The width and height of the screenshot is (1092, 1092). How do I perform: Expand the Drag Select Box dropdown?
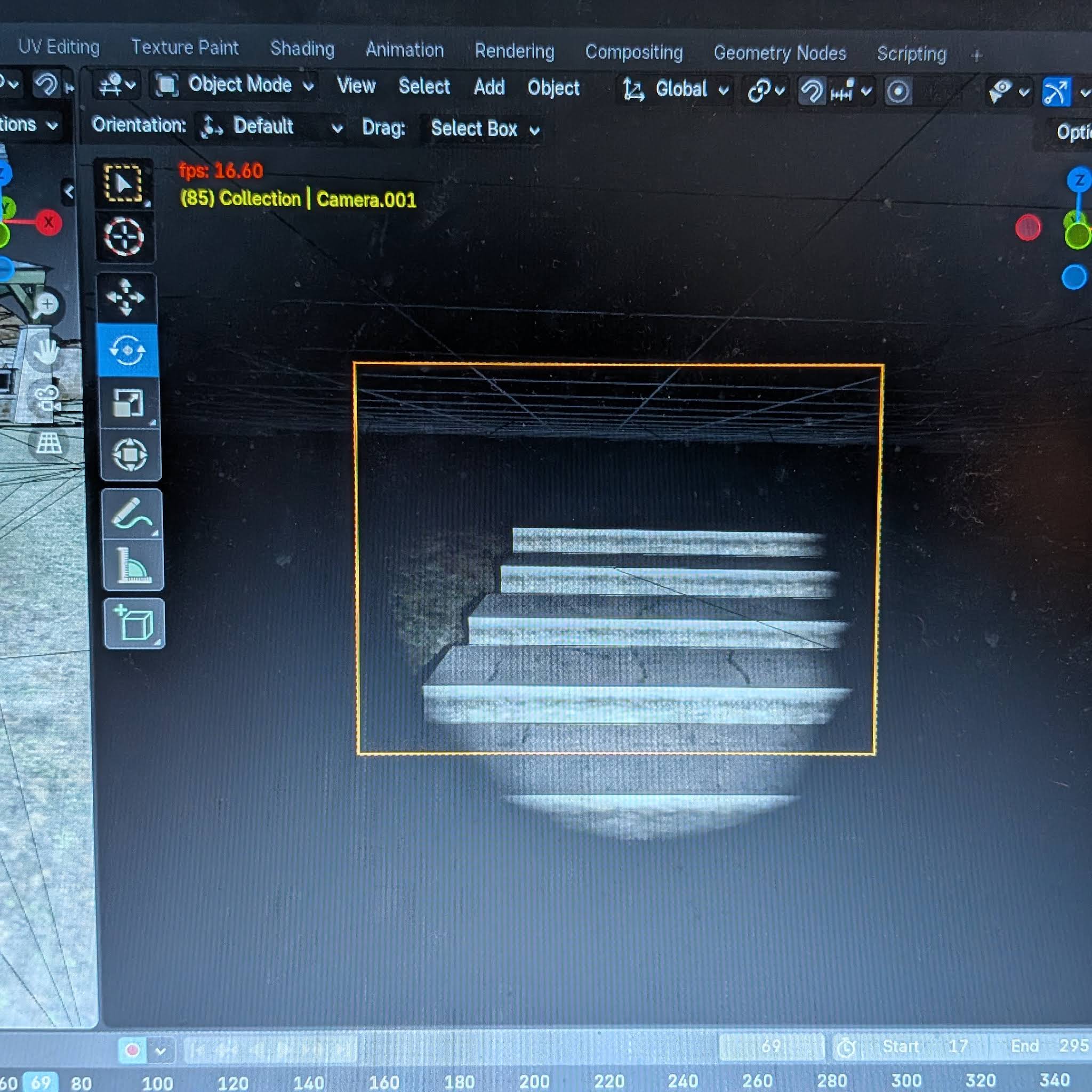tap(484, 130)
